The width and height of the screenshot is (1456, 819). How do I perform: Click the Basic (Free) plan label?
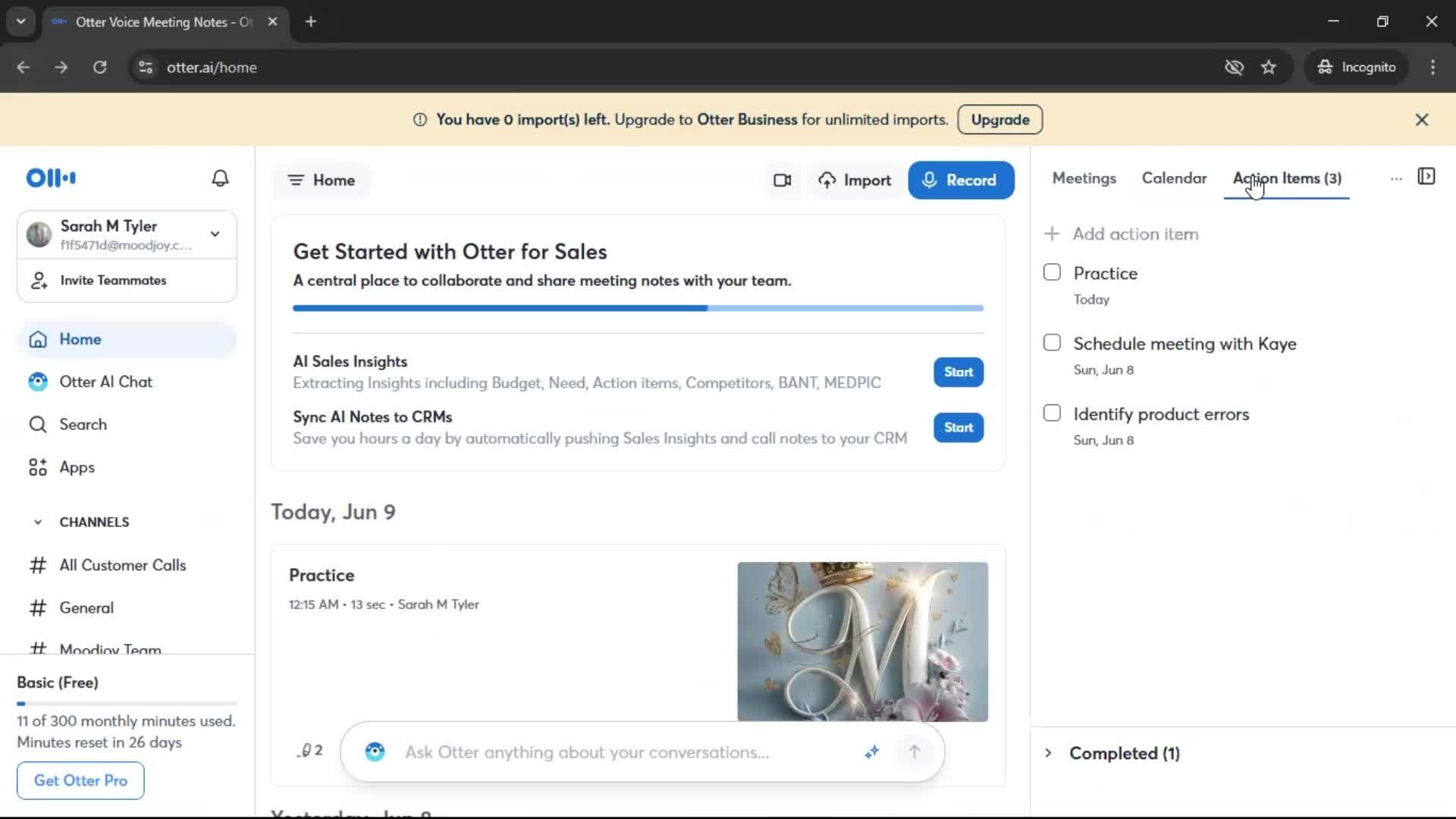[58, 682]
